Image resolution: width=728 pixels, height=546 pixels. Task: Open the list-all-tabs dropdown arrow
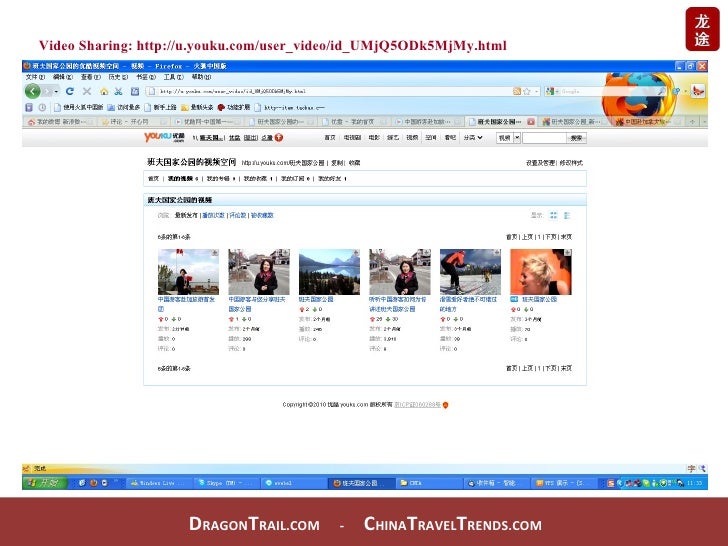[703, 122]
